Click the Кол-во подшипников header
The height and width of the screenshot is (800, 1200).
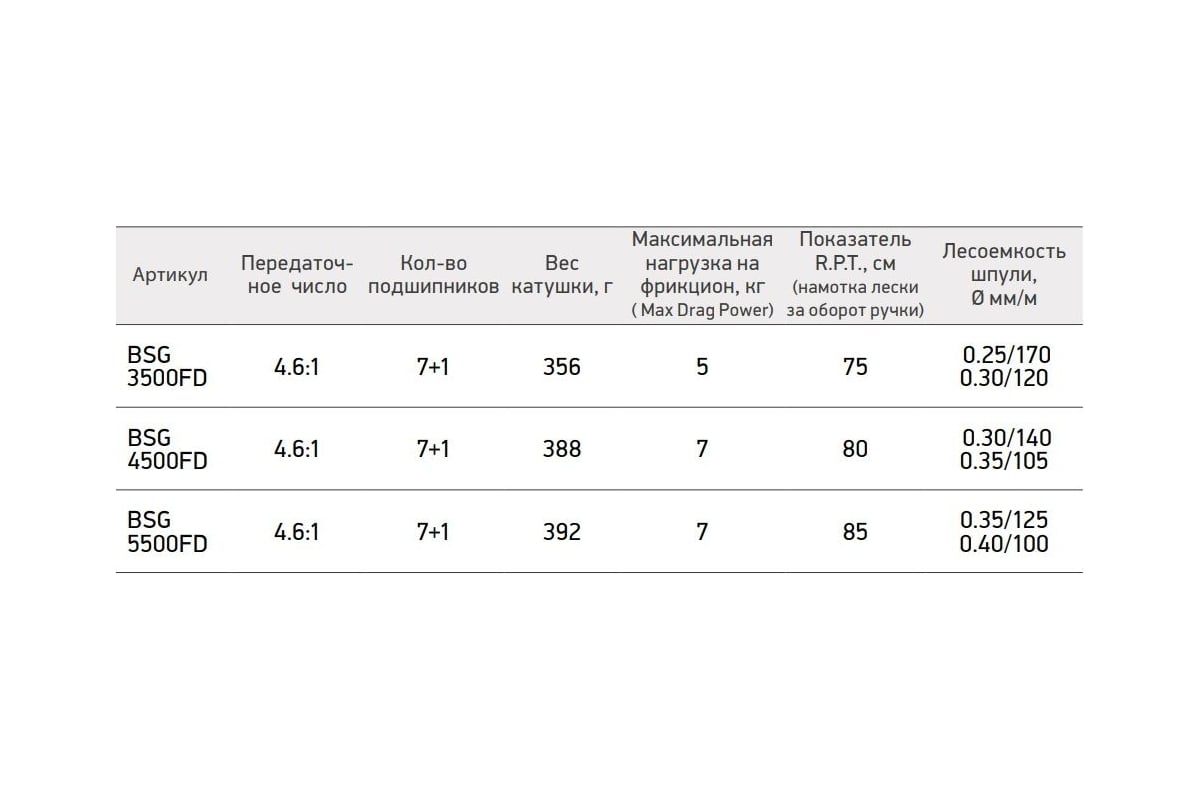(433, 275)
